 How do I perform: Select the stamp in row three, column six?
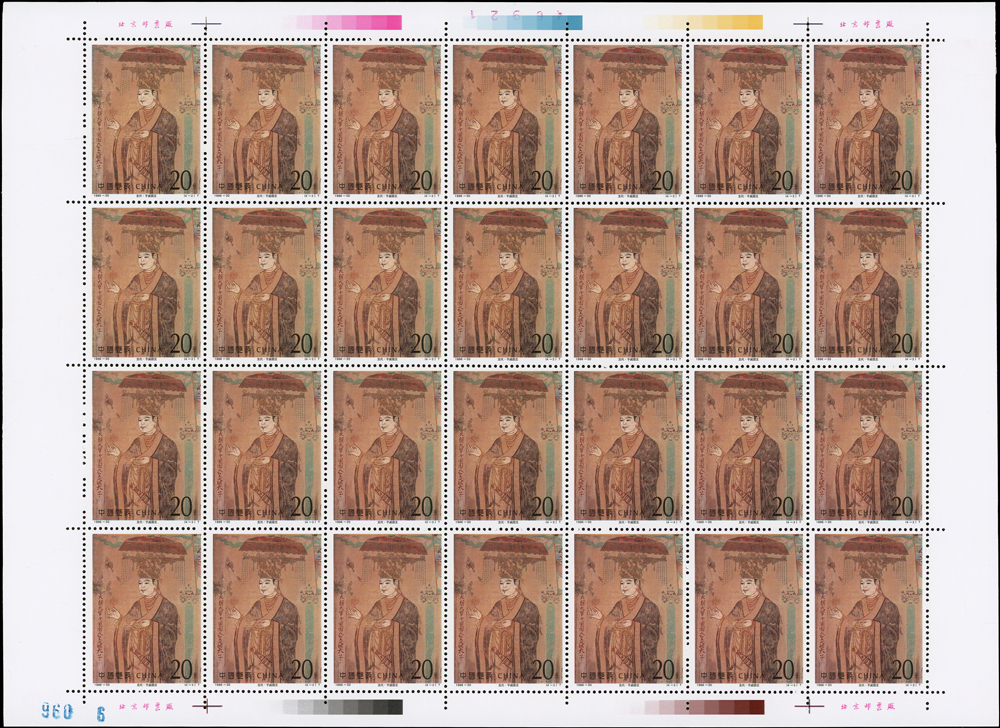point(748,447)
